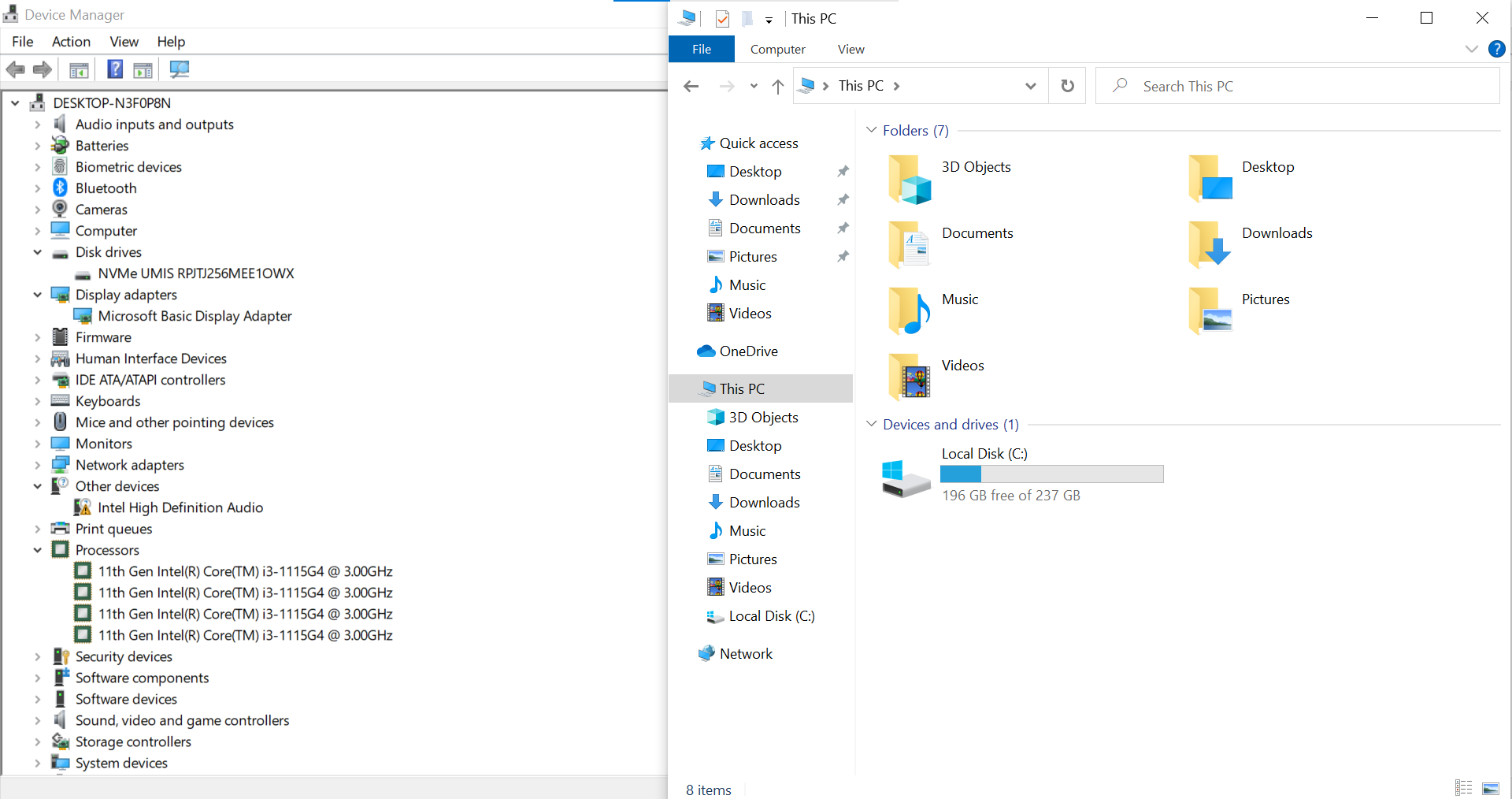This screenshot has height=799, width=1512.
Task: Switch to large icons view in status bar
Action: coord(1490,788)
